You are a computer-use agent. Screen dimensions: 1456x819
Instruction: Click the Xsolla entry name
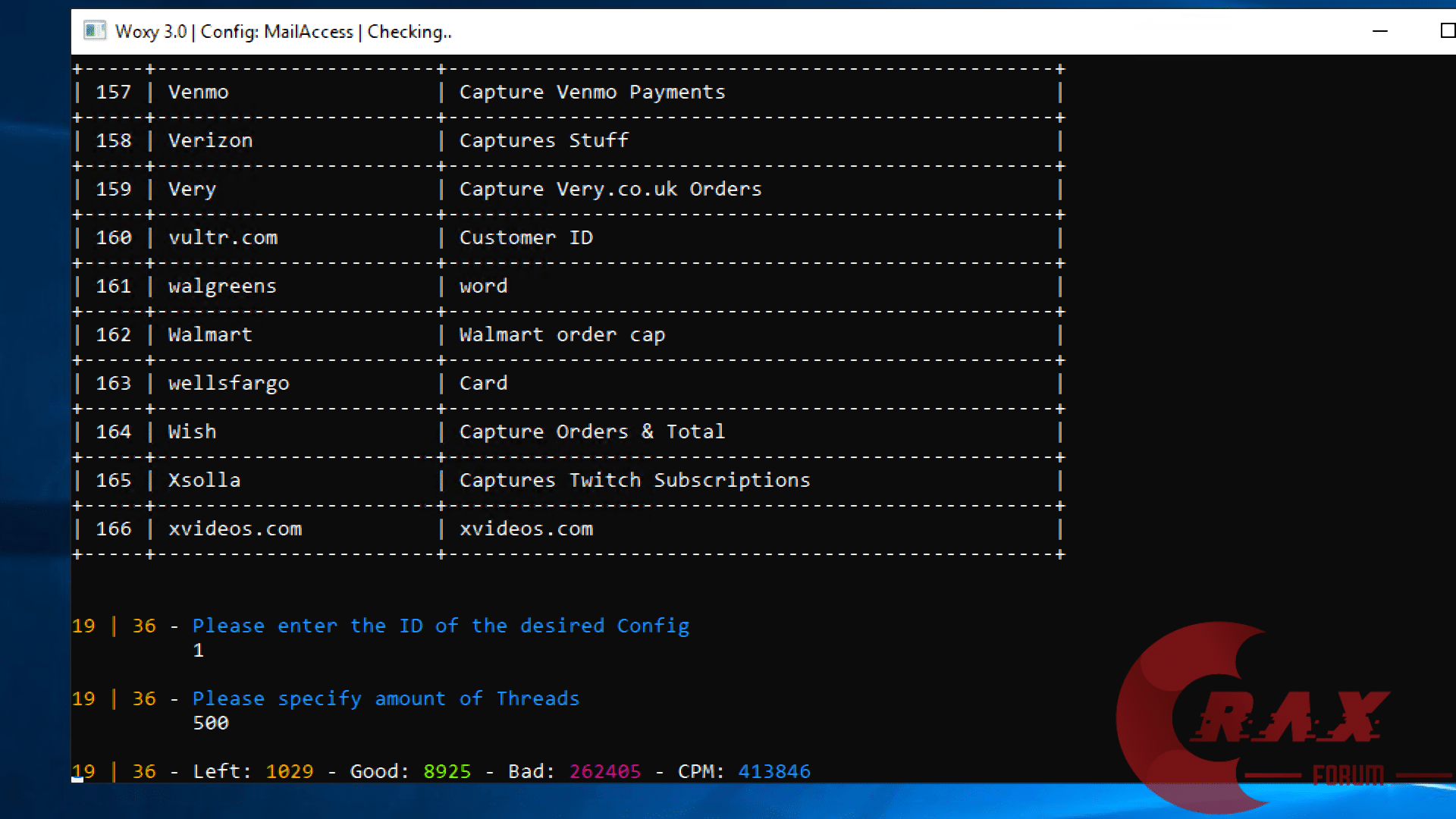pos(204,481)
